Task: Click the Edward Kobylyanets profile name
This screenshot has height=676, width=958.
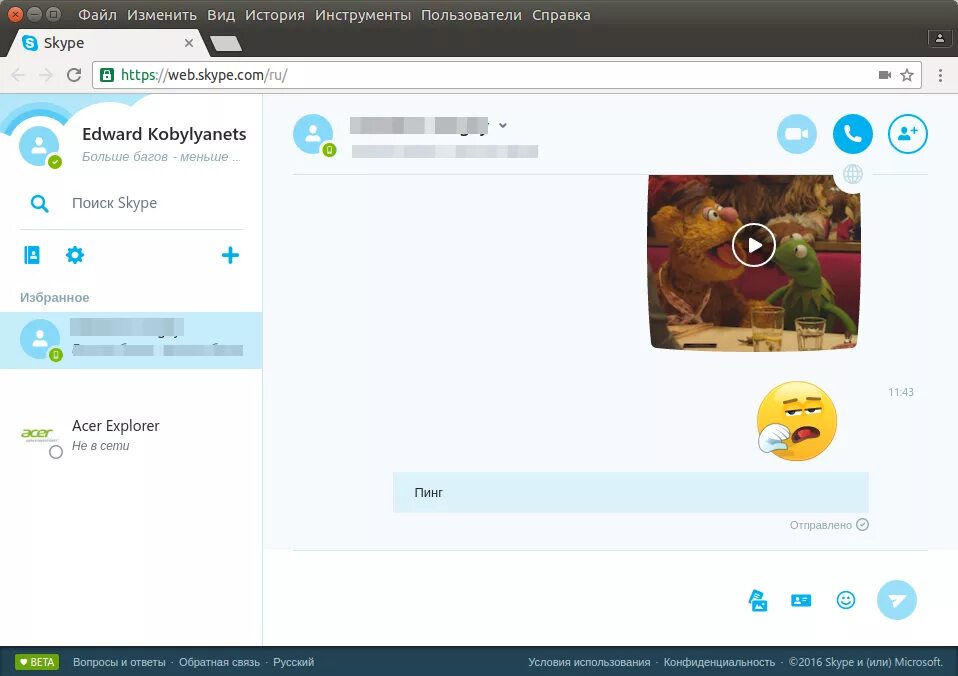Action: [164, 134]
